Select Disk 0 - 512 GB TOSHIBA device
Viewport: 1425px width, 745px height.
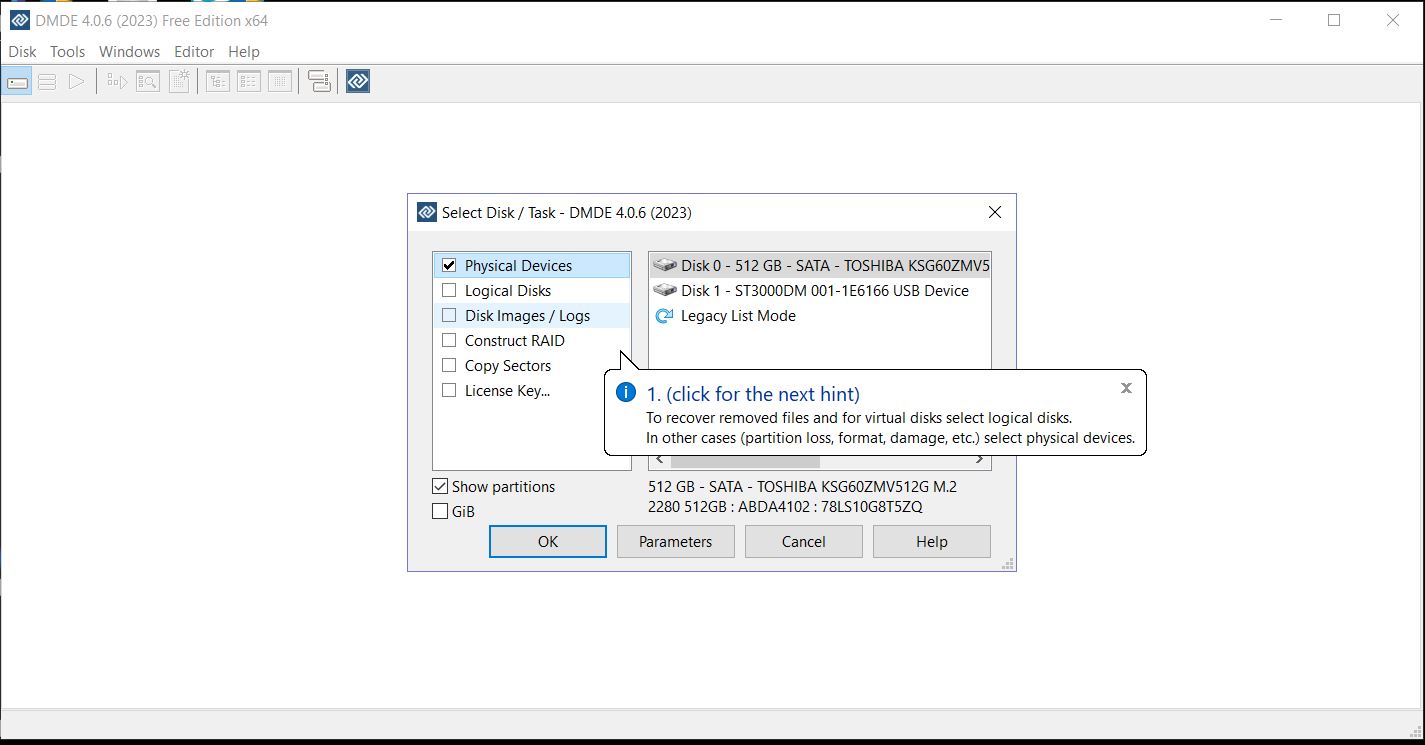click(820, 266)
